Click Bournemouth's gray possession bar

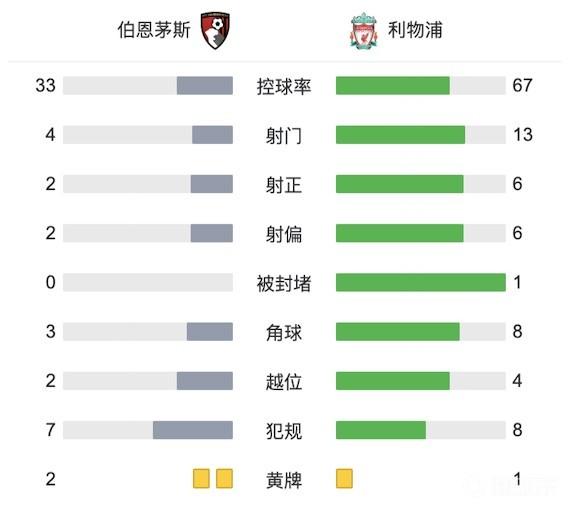(205, 86)
